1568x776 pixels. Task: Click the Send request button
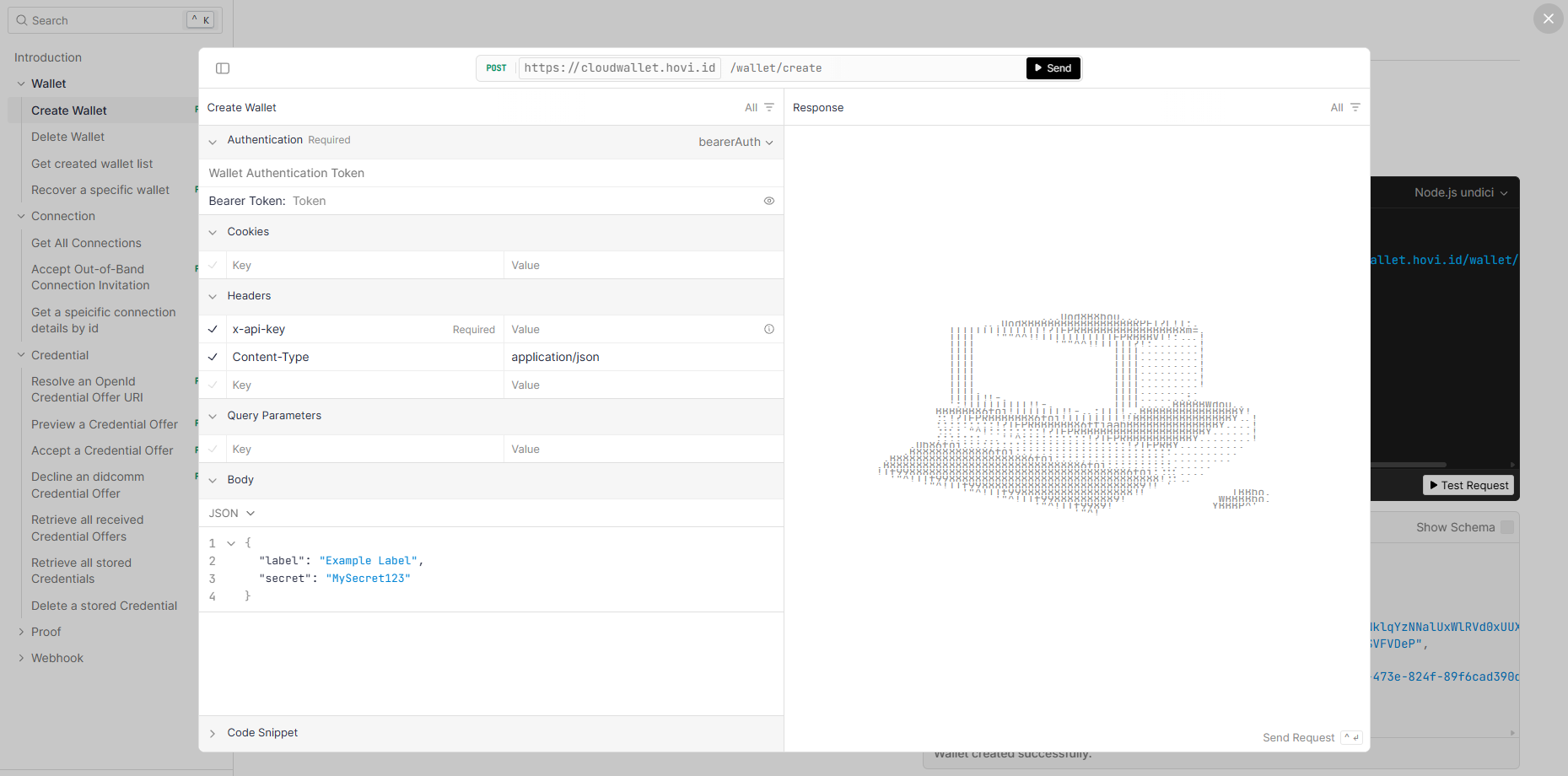pos(1053,68)
